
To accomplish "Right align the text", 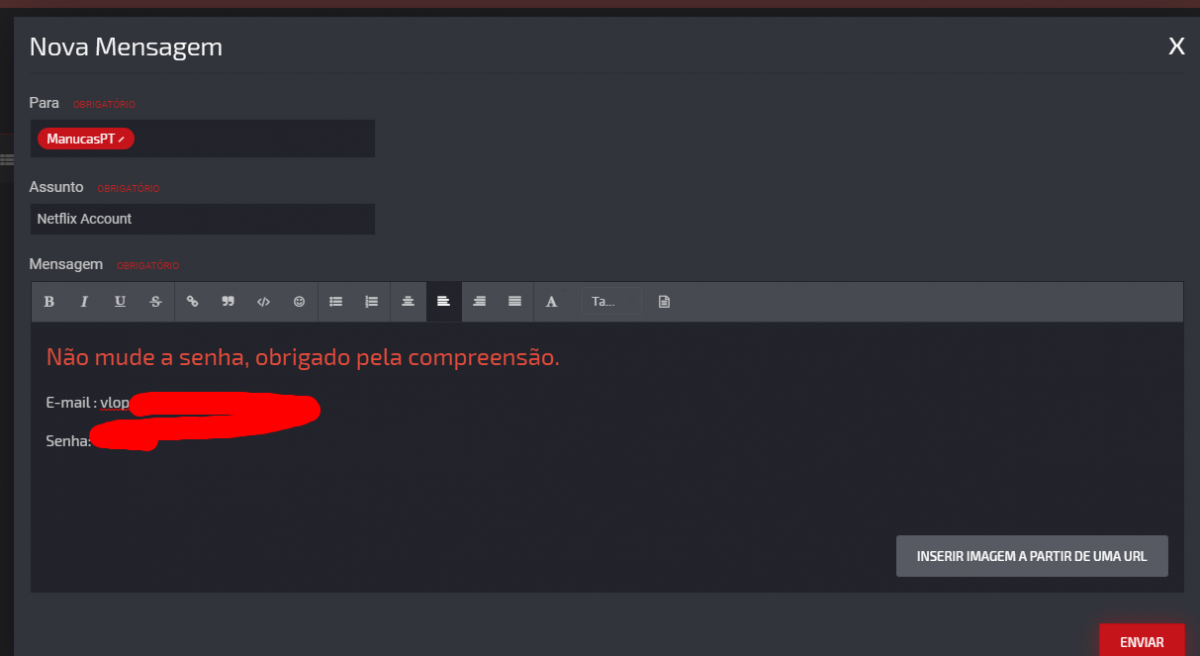I will coord(480,301).
